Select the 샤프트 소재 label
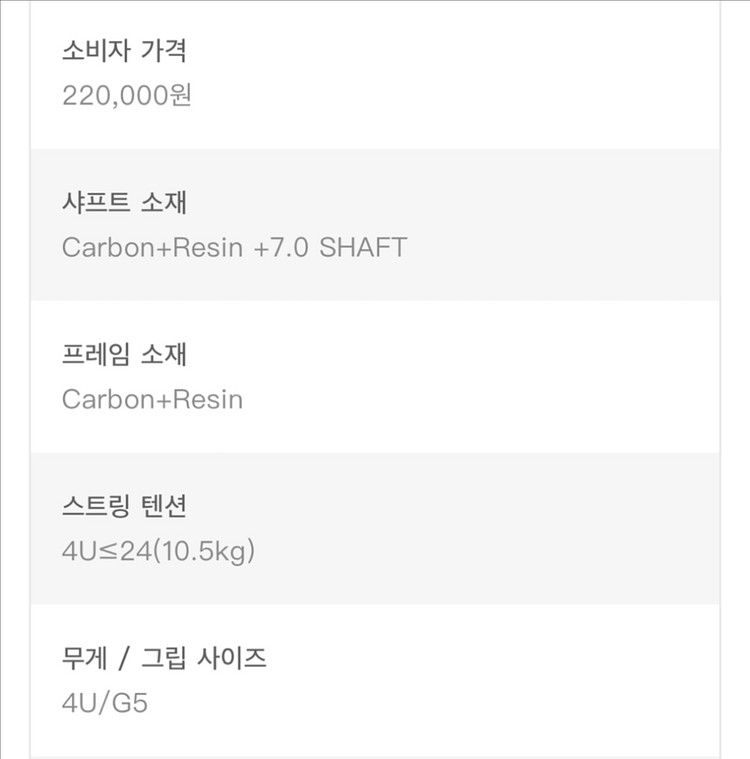 pyautogui.click(x=124, y=202)
